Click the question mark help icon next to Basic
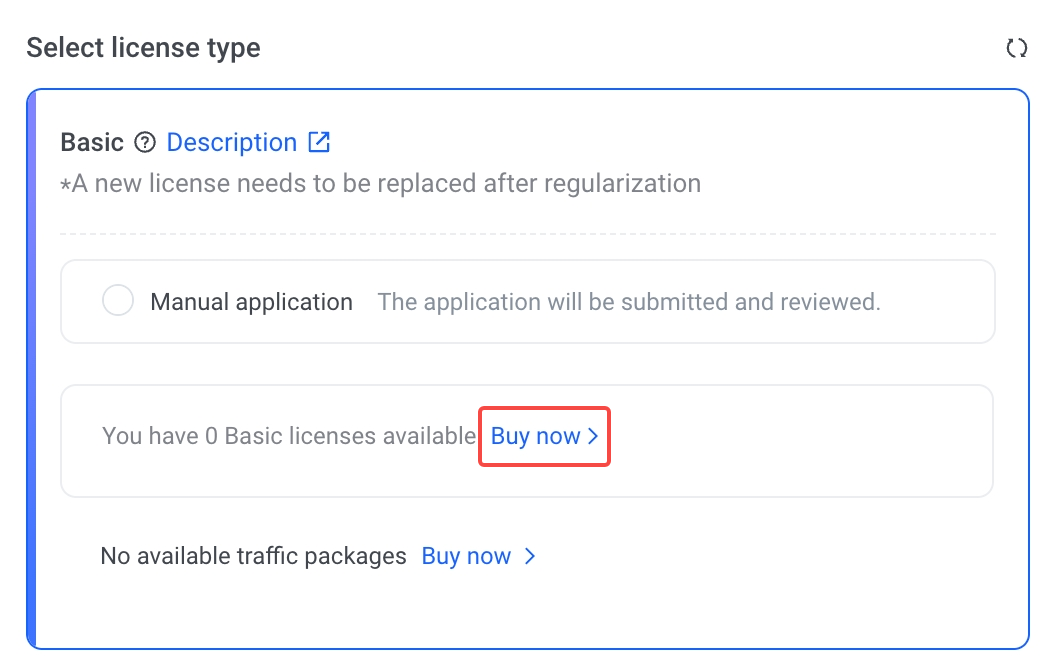 (x=145, y=143)
